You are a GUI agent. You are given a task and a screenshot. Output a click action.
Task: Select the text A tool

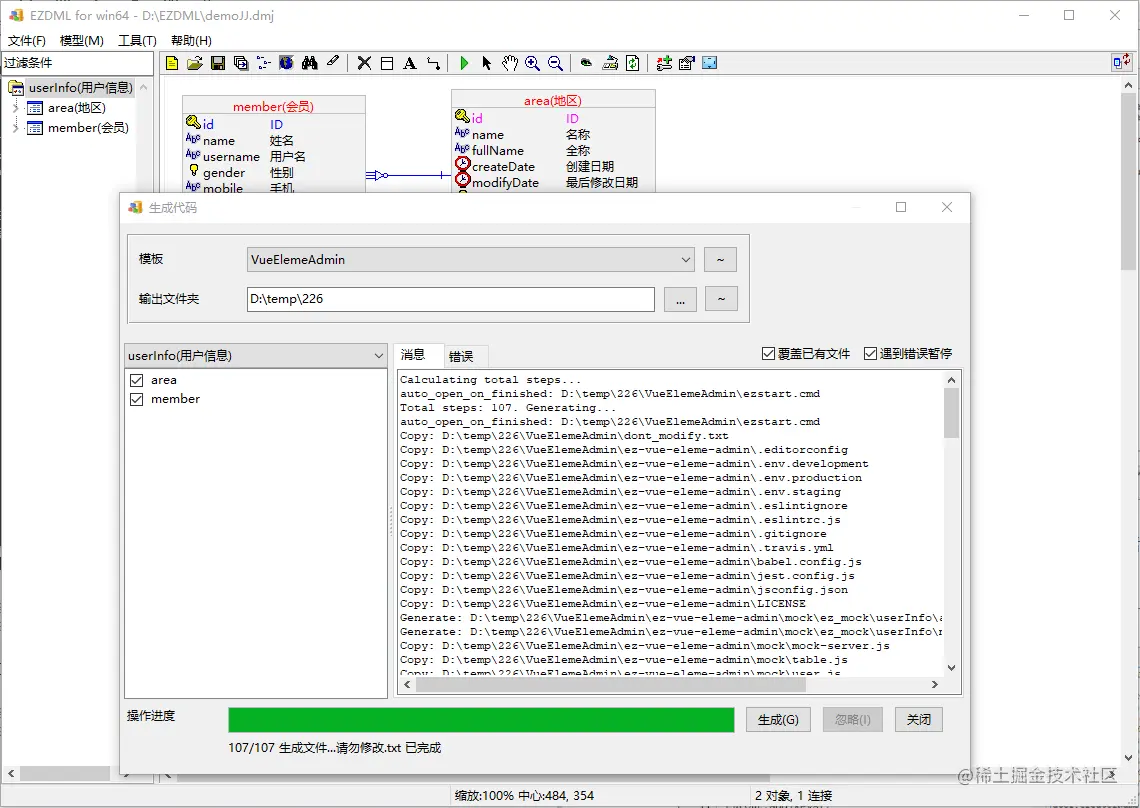[410, 63]
